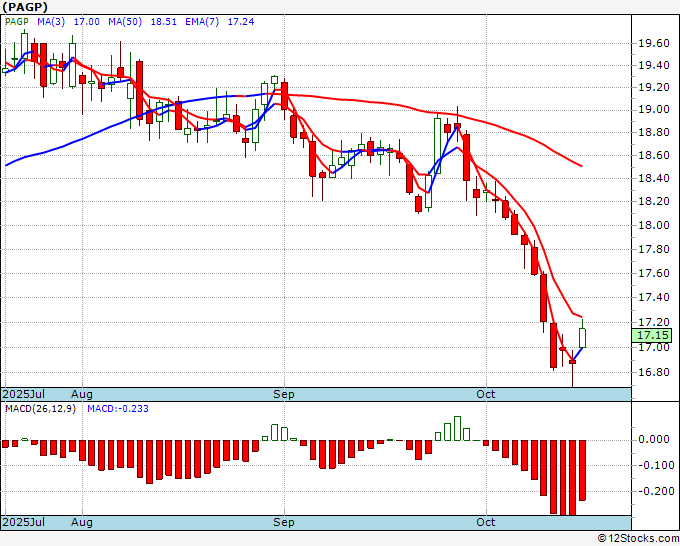This screenshot has width=680, height=546.
Task: Click the 19.60 price axis label
Action: tap(654, 43)
